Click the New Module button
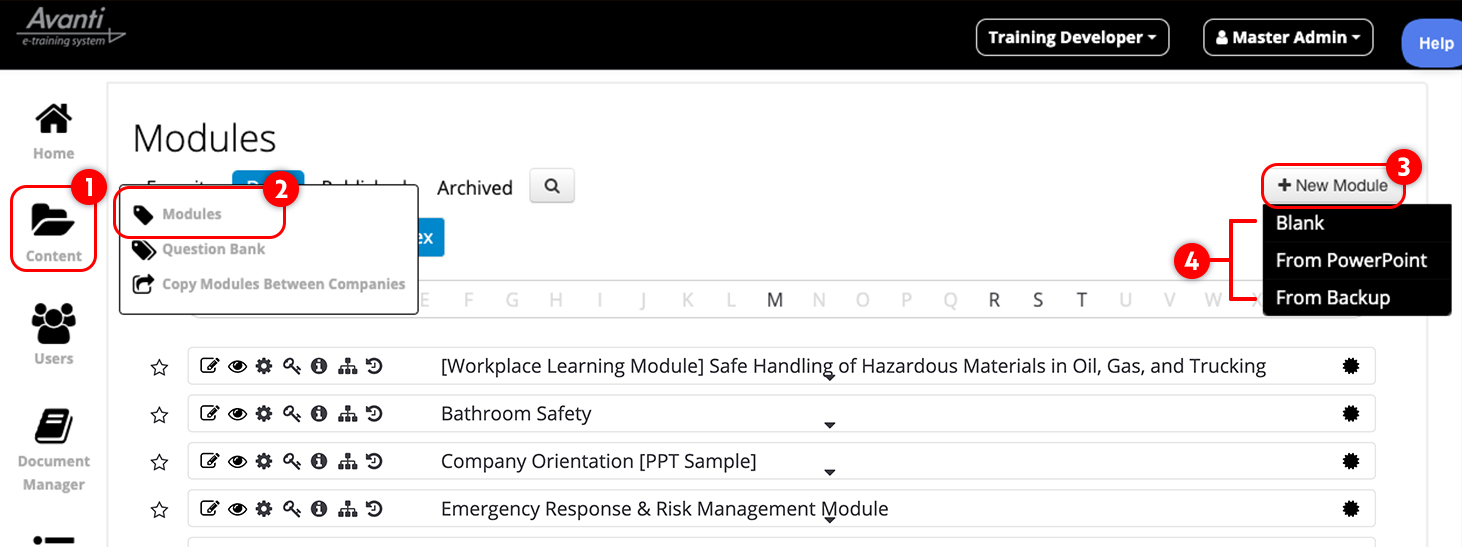The image size is (1462, 547). 1333,186
